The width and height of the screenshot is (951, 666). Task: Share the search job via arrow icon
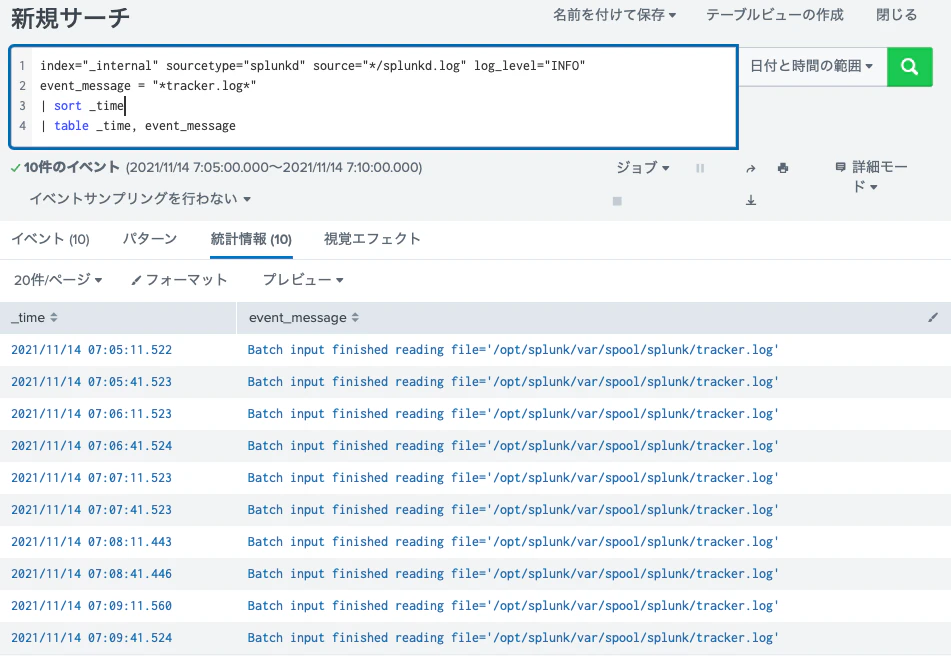pos(750,169)
